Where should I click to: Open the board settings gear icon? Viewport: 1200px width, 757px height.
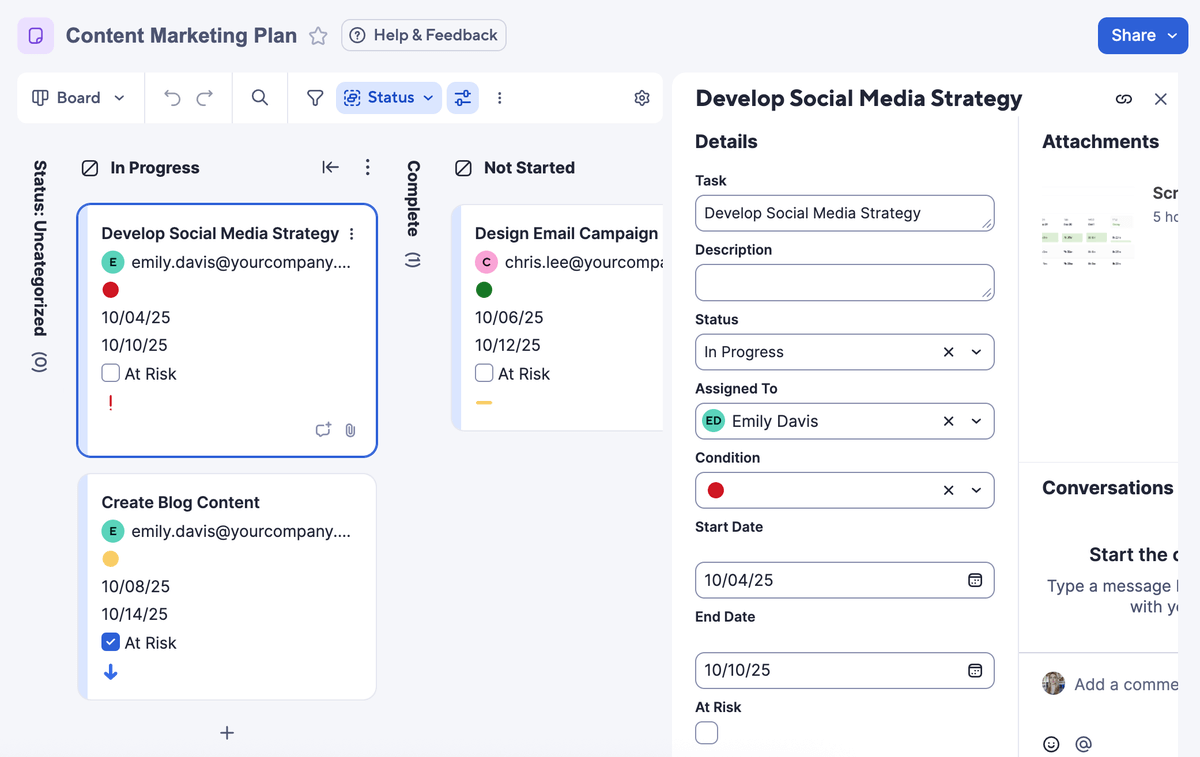pos(642,97)
